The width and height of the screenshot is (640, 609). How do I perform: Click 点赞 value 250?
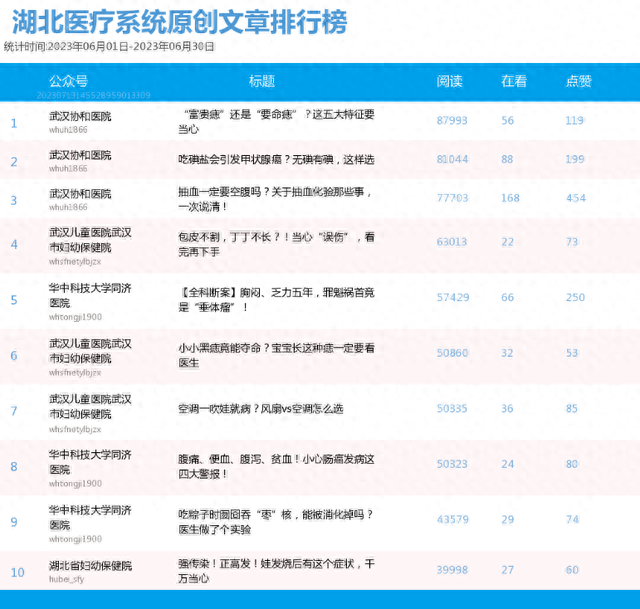(x=576, y=298)
